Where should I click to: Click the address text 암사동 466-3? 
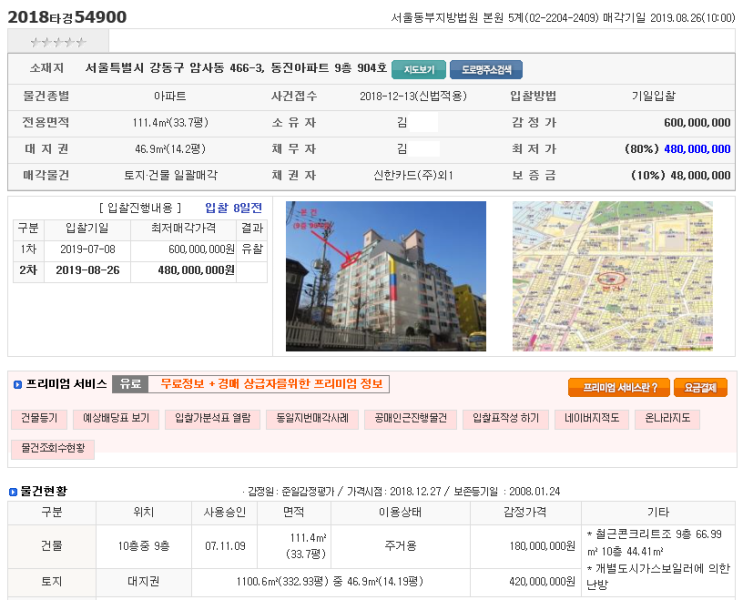tap(227, 68)
